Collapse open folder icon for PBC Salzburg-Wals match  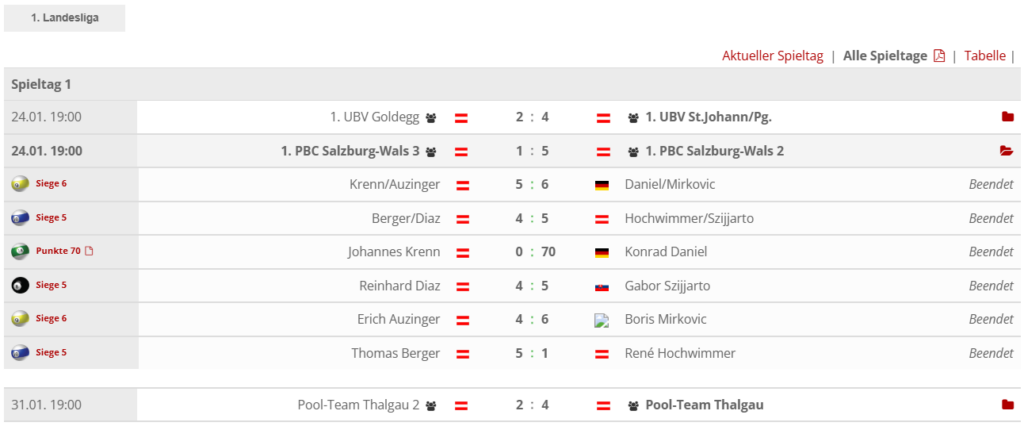coord(1007,151)
